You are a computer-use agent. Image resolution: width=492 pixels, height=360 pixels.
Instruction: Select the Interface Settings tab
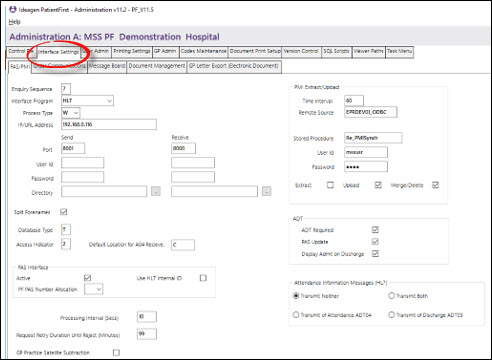59,52
